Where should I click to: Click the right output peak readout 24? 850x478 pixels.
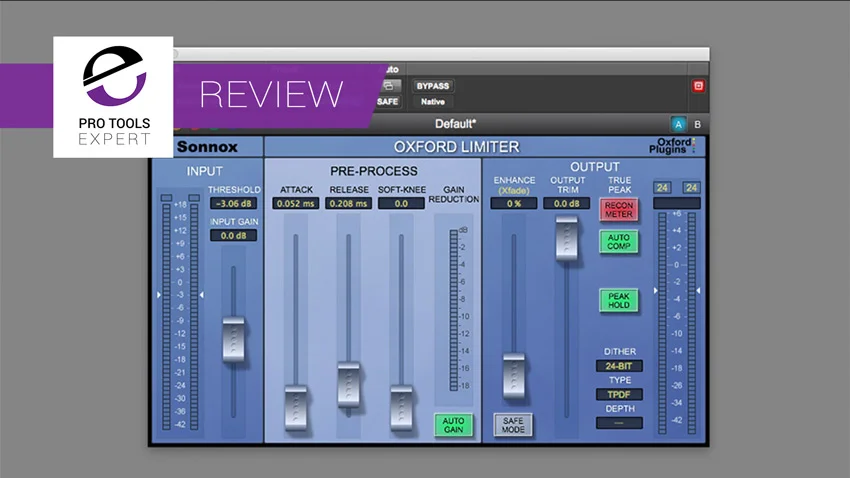pos(691,188)
